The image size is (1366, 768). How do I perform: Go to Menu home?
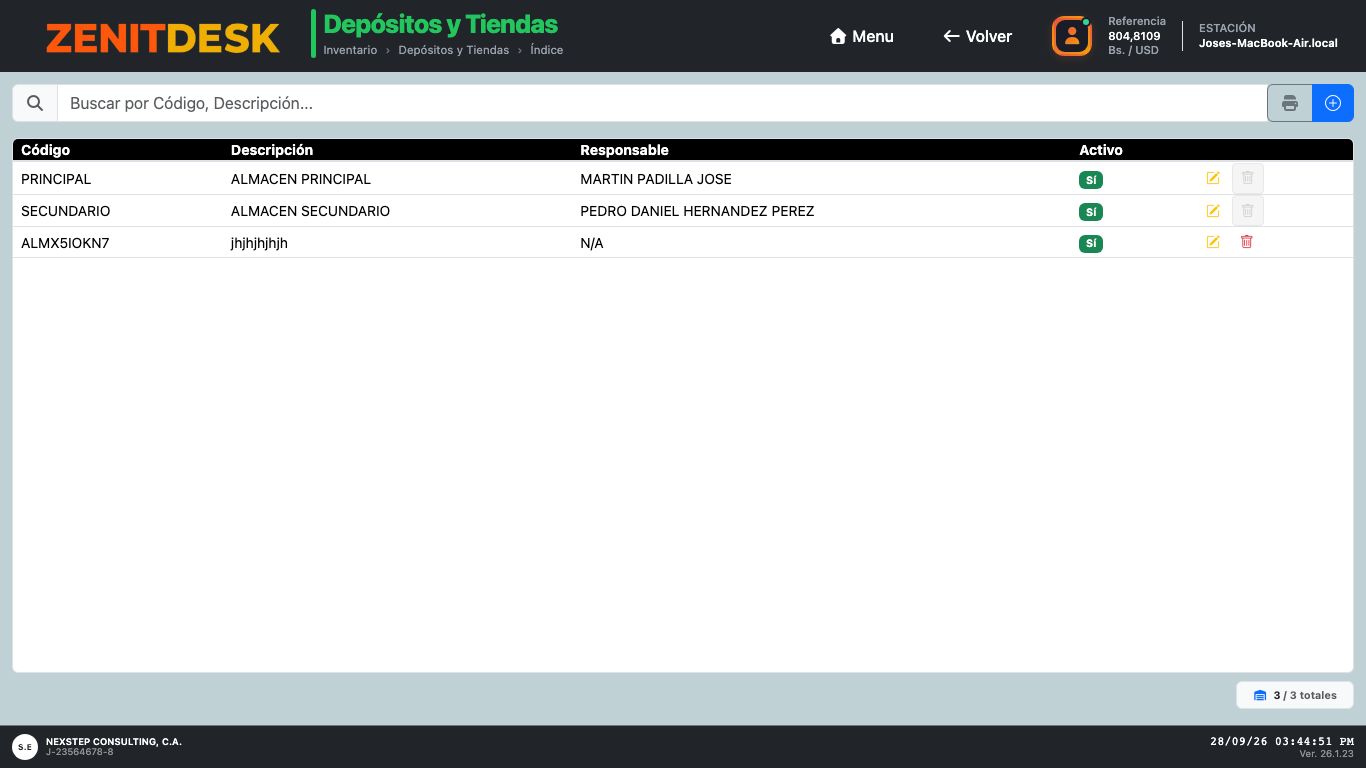[x=862, y=36]
